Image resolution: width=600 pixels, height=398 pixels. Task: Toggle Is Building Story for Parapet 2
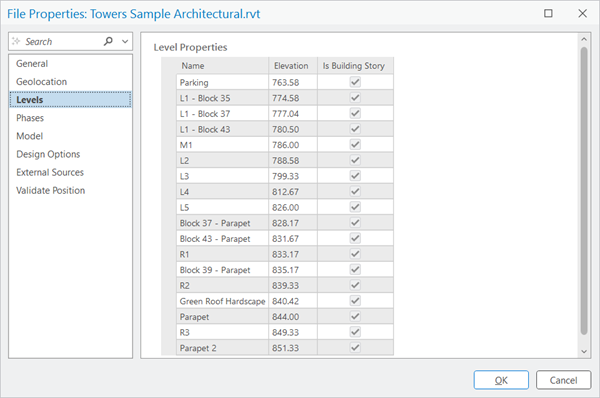pyautogui.click(x=355, y=348)
